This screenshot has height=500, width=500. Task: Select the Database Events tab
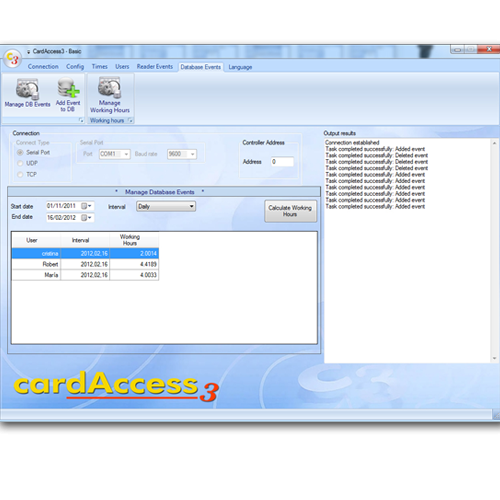(x=201, y=67)
